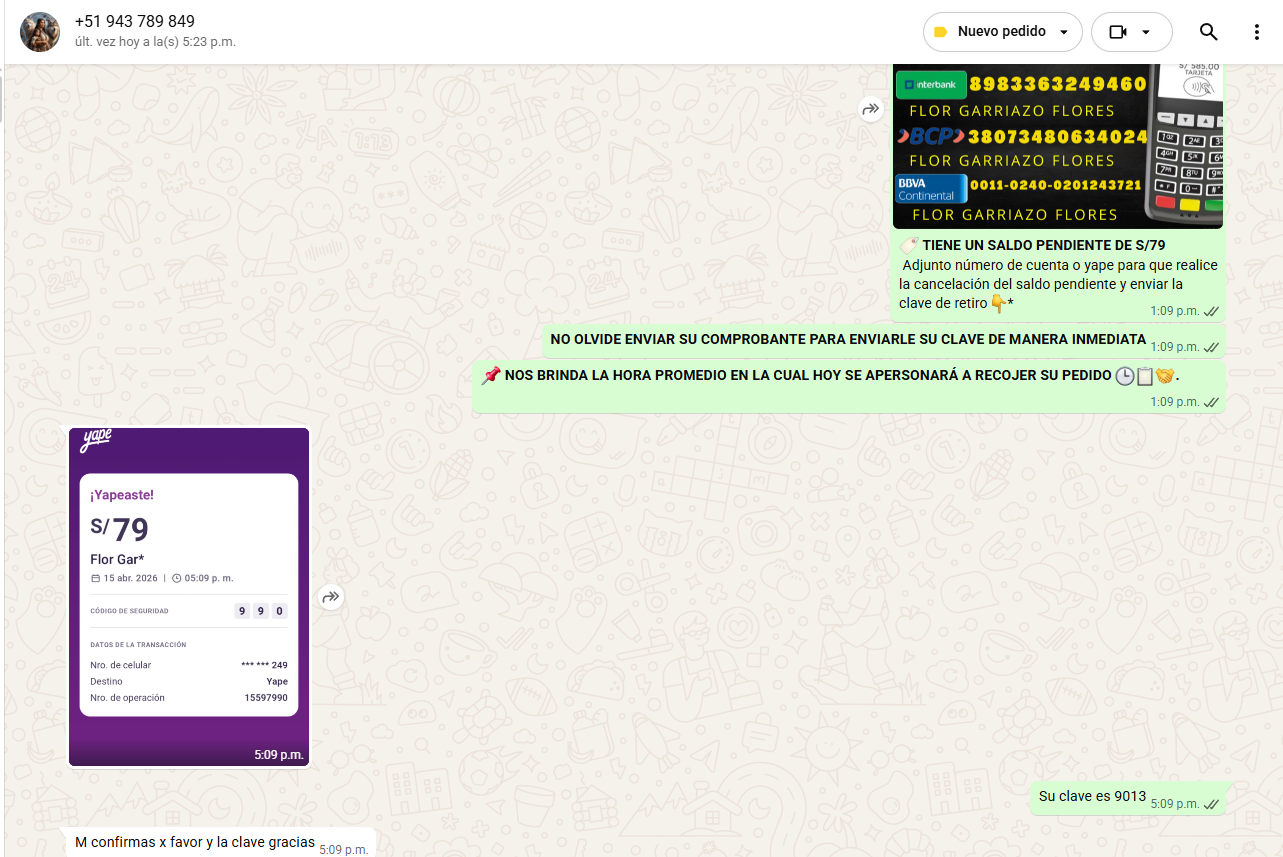Viewport: 1283px width, 857px height.
Task: Expand the Nuevo pedido dropdown arrow
Action: [x=1064, y=32]
